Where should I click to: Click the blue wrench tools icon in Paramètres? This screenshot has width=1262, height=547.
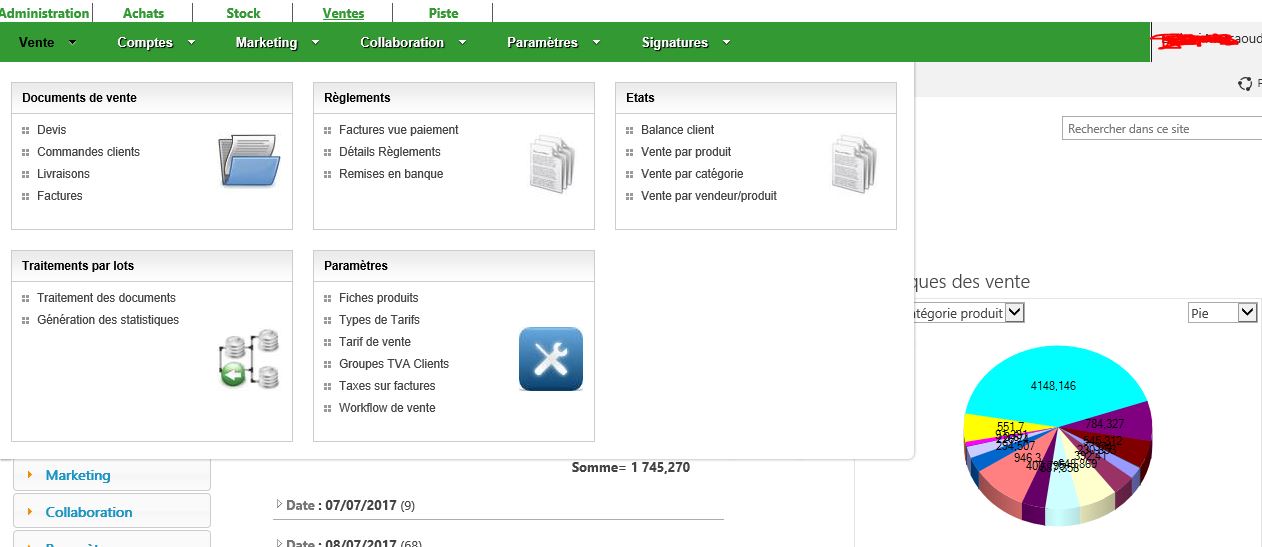click(x=550, y=359)
